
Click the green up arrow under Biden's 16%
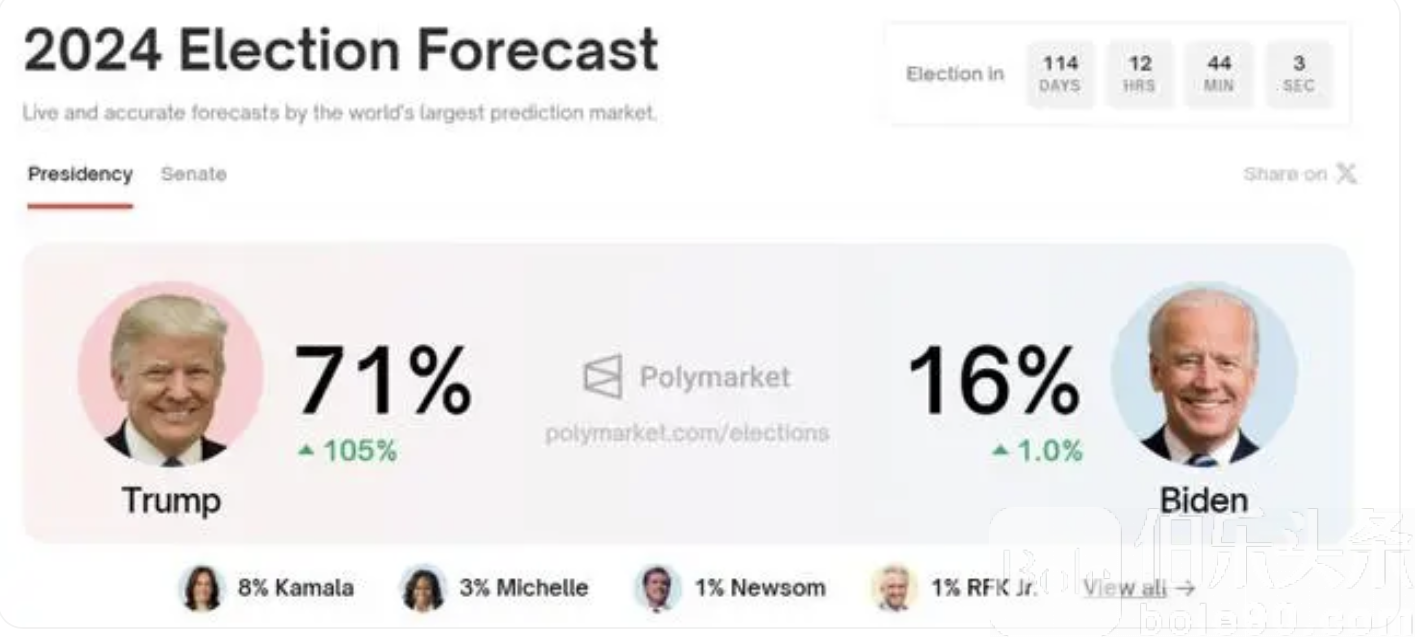click(x=1000, y=451)
